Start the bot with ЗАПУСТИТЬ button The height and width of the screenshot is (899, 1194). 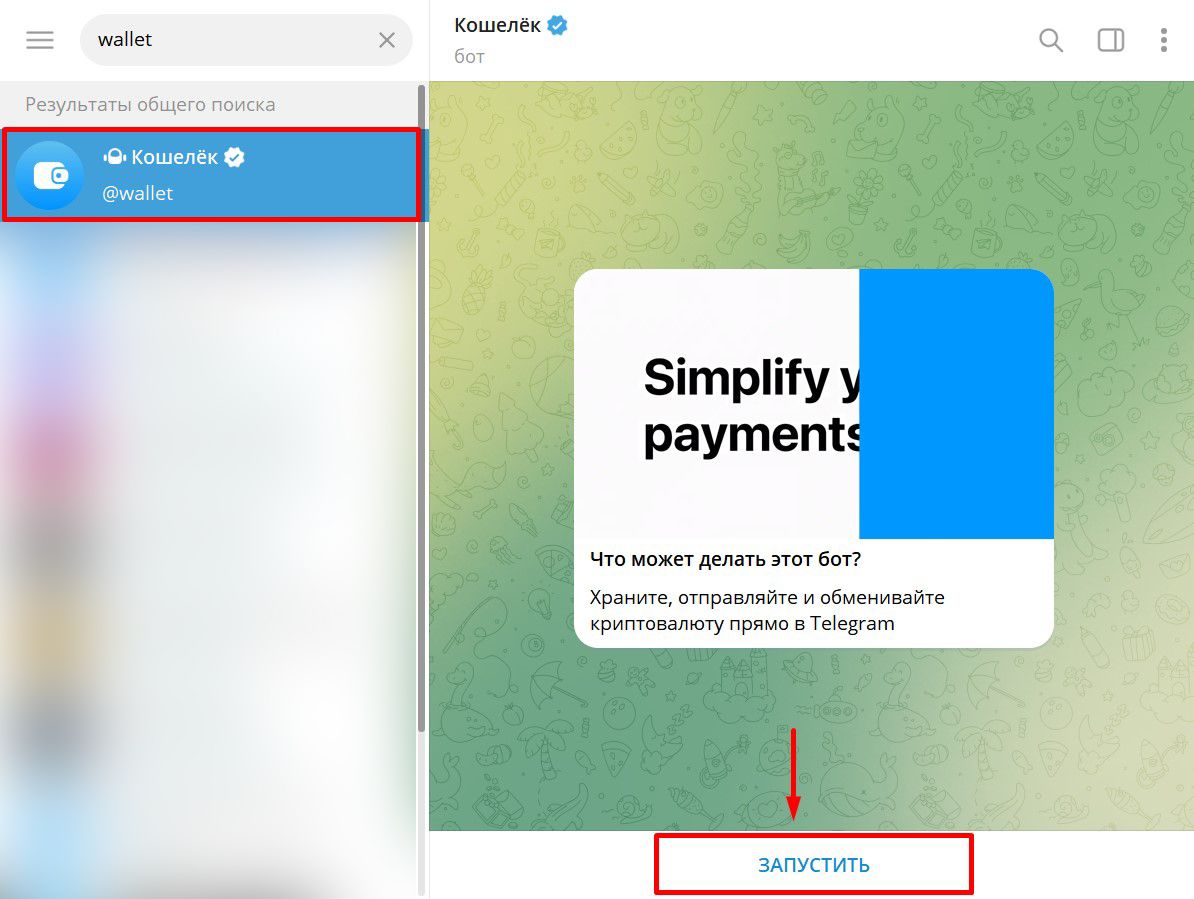pos(813,865)
